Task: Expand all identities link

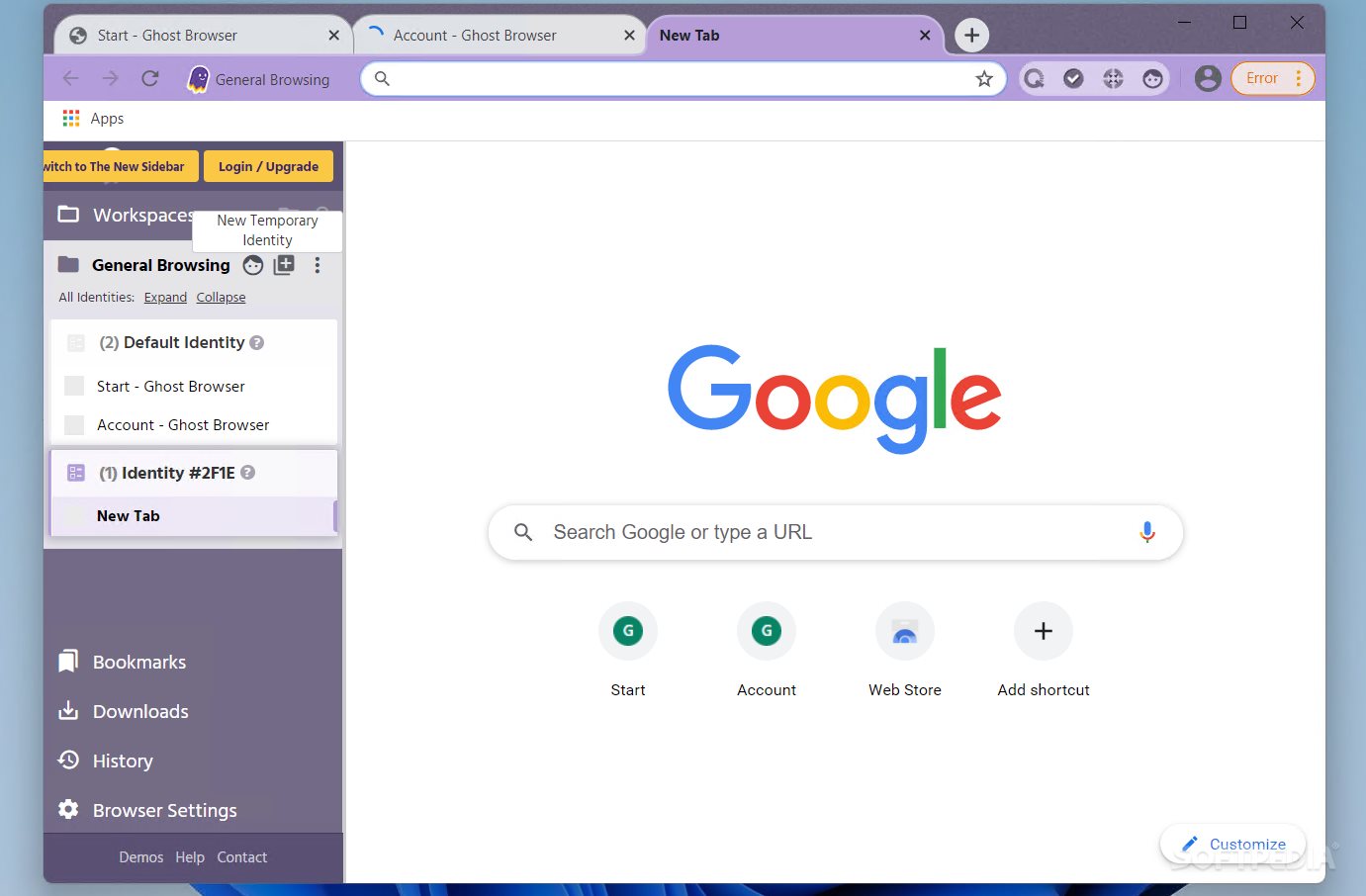Action: pos(165,297)
